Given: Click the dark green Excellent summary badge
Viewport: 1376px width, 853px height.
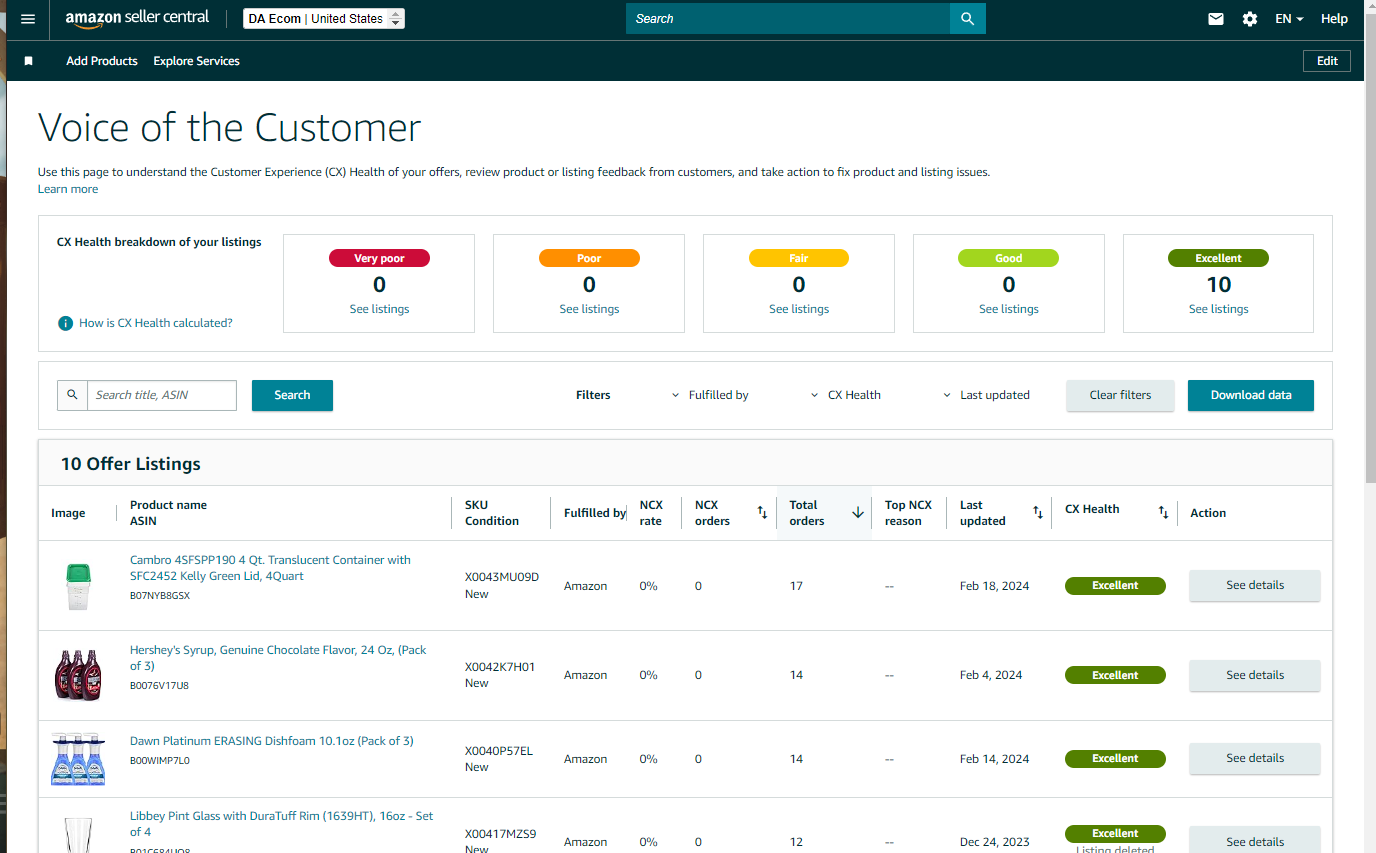Looking at the screenshot, I should click(1218, 258).
